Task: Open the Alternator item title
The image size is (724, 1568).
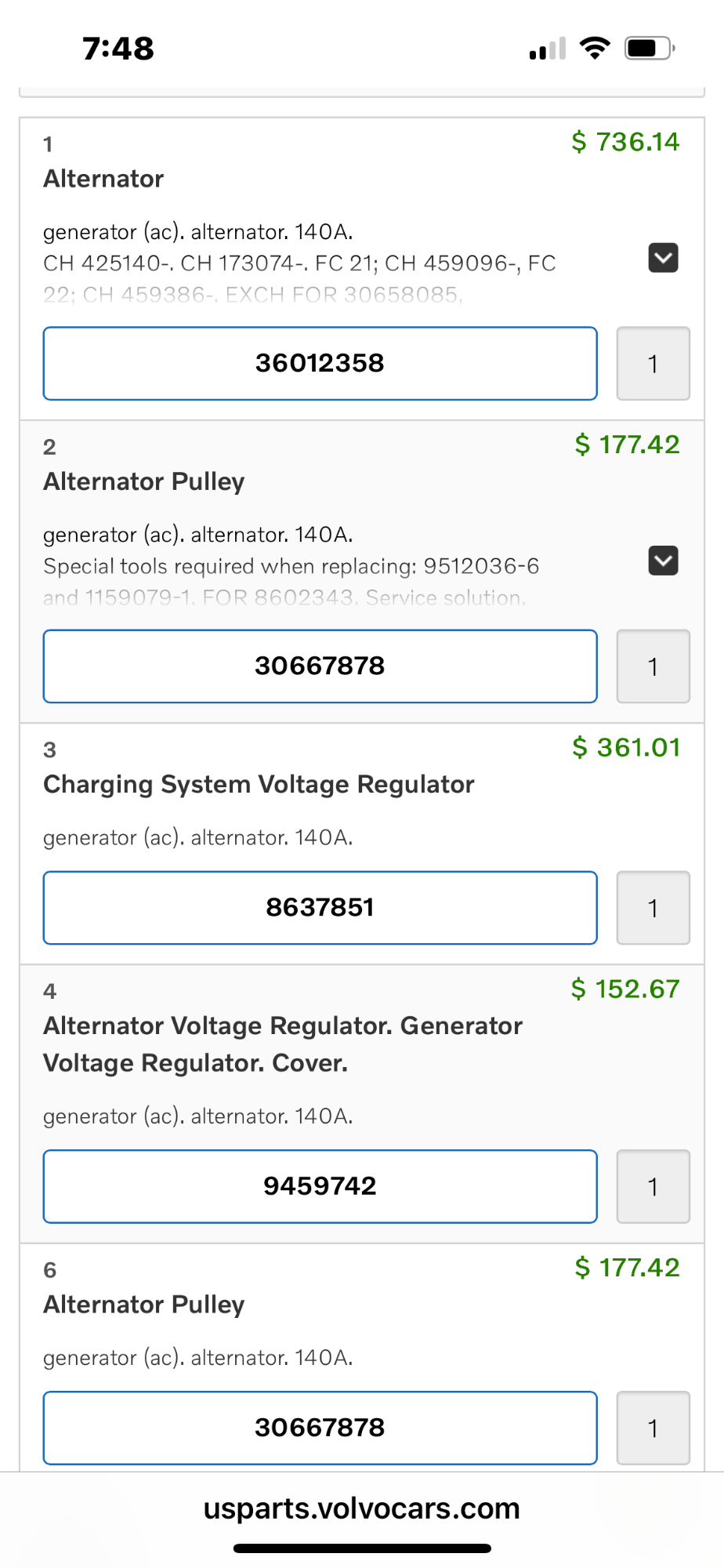Action: point(103,179)
